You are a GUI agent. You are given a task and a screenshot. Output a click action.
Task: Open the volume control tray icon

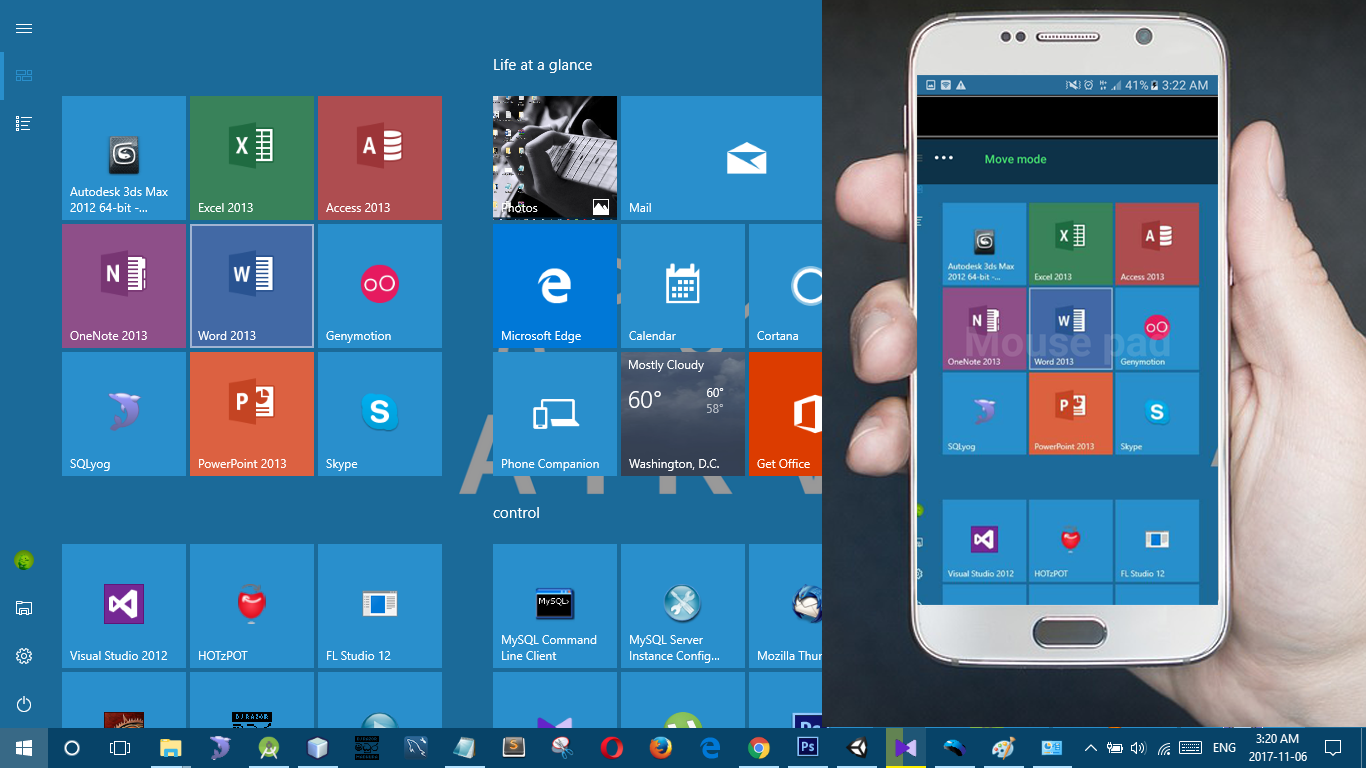coord(1138,748)
